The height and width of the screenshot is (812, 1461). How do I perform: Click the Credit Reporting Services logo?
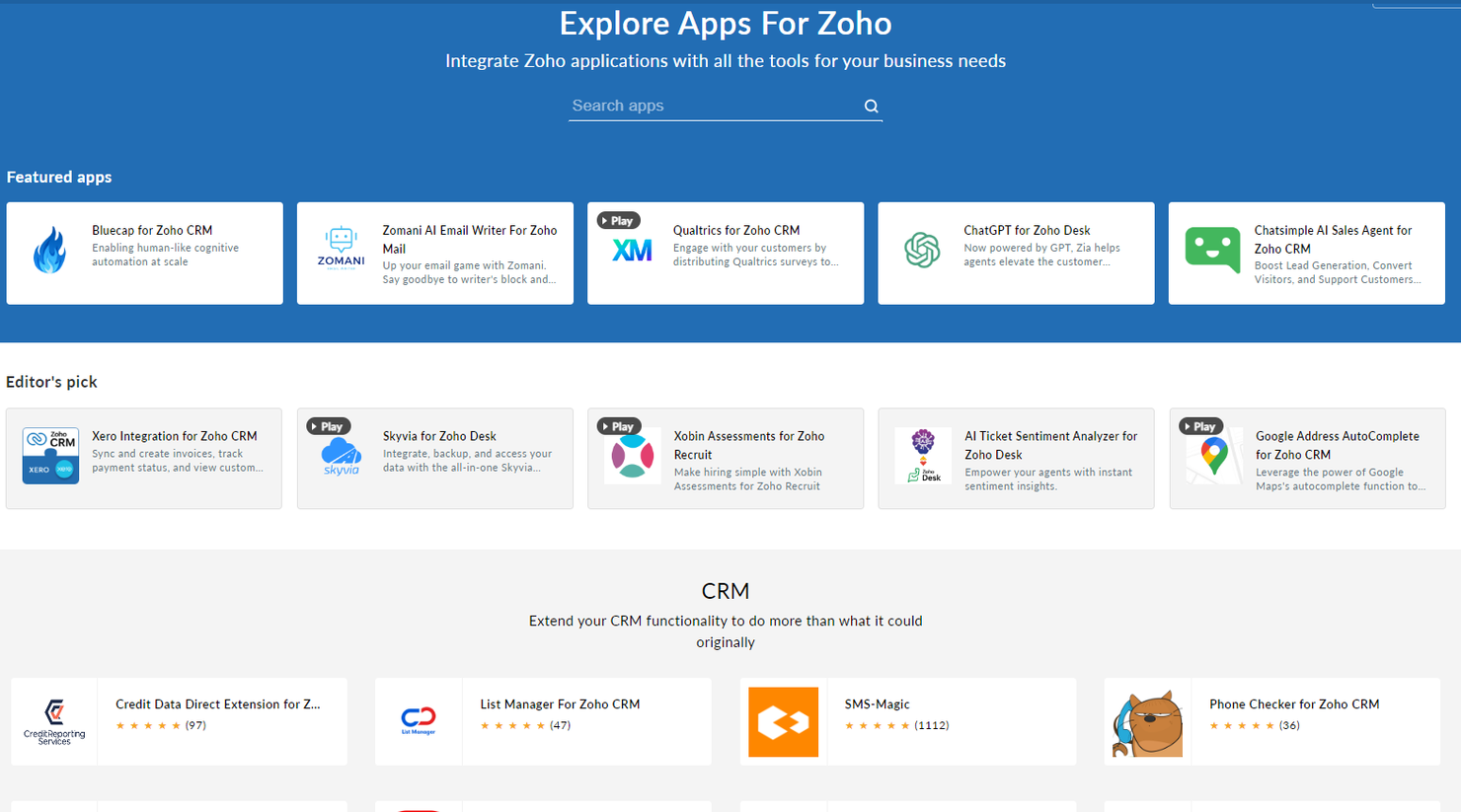pyautogui.click(x=53, y=721)
